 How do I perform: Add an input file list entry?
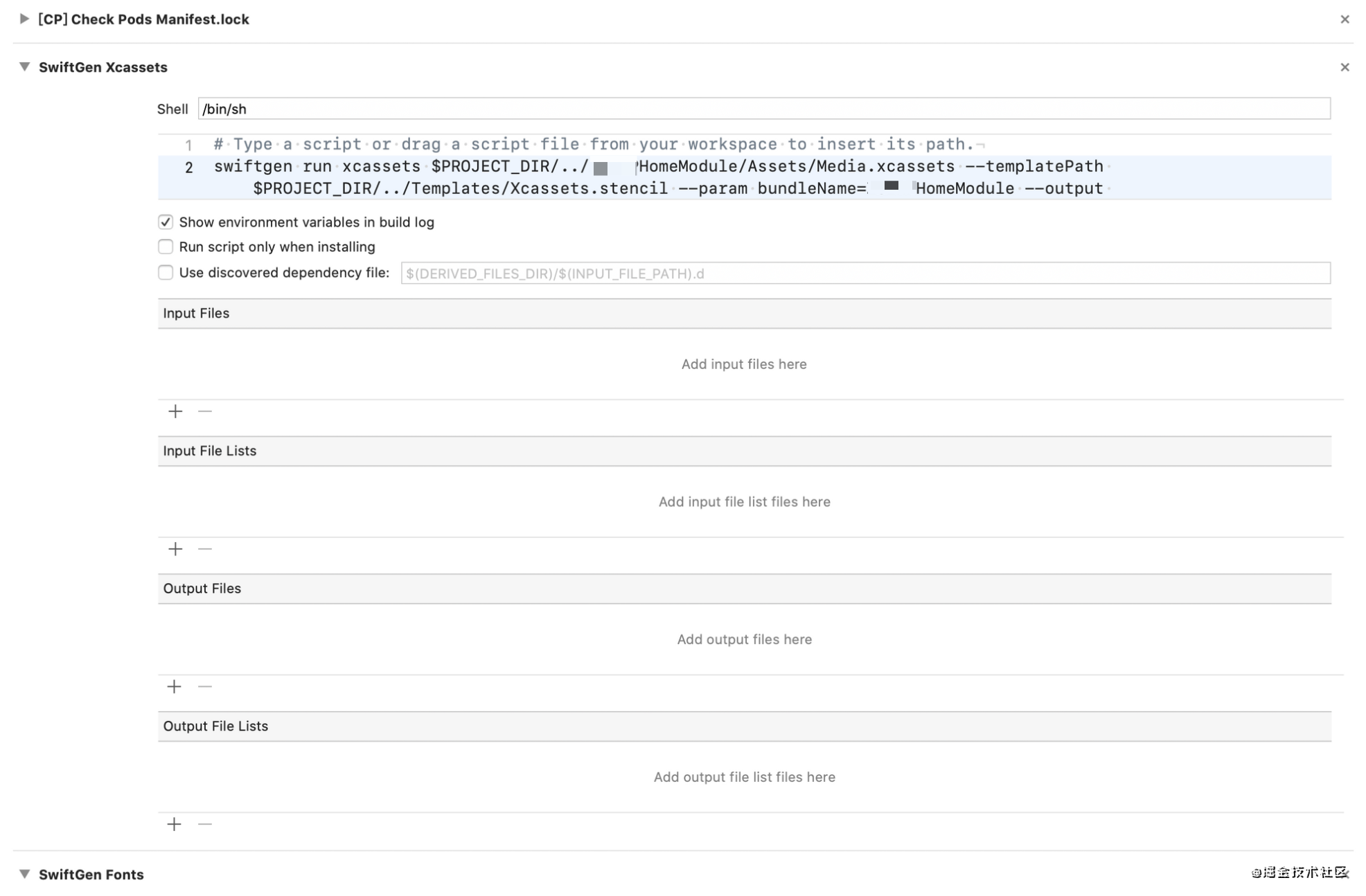coord(175,549)
